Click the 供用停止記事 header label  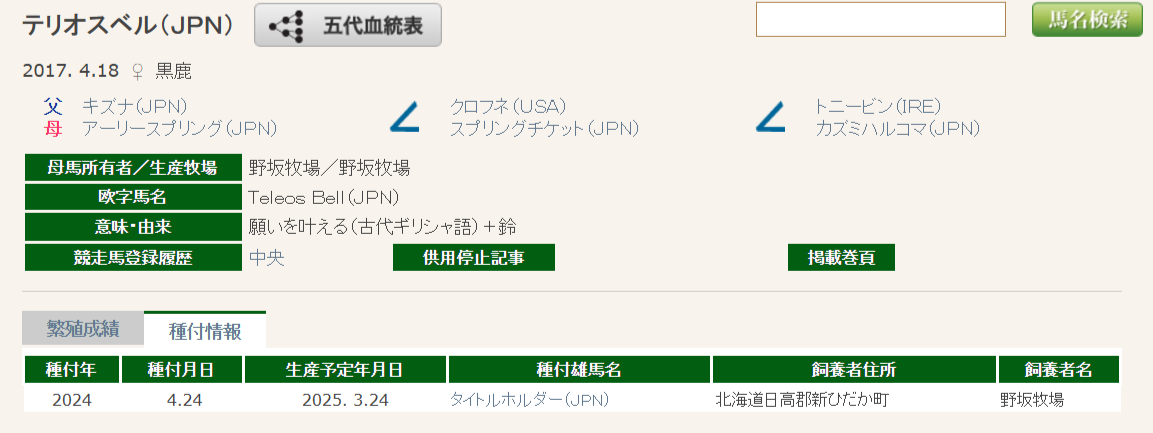pyautogui.click(x=474, y=257)
